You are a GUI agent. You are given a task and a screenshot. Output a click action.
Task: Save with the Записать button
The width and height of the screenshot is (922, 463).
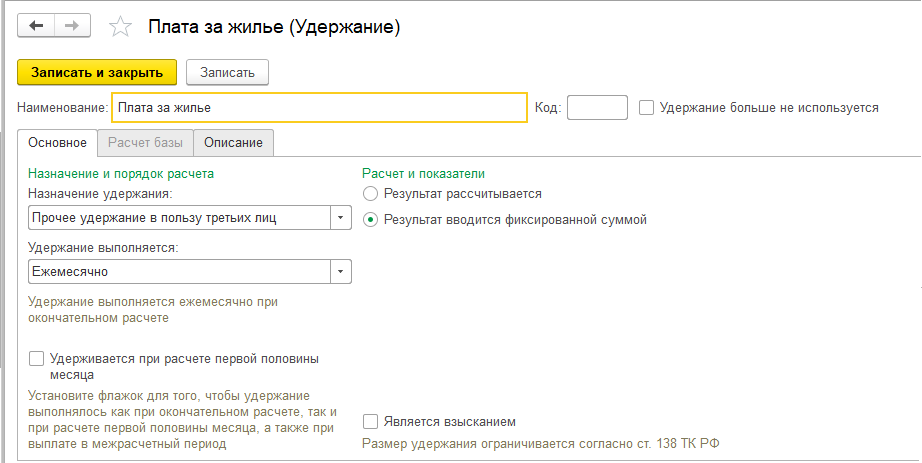tap(227, 72)
